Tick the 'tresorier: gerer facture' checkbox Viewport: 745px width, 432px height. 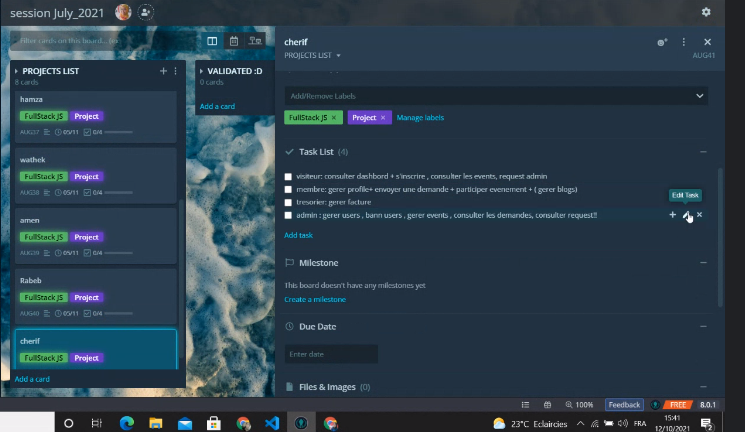coord(289,202)
